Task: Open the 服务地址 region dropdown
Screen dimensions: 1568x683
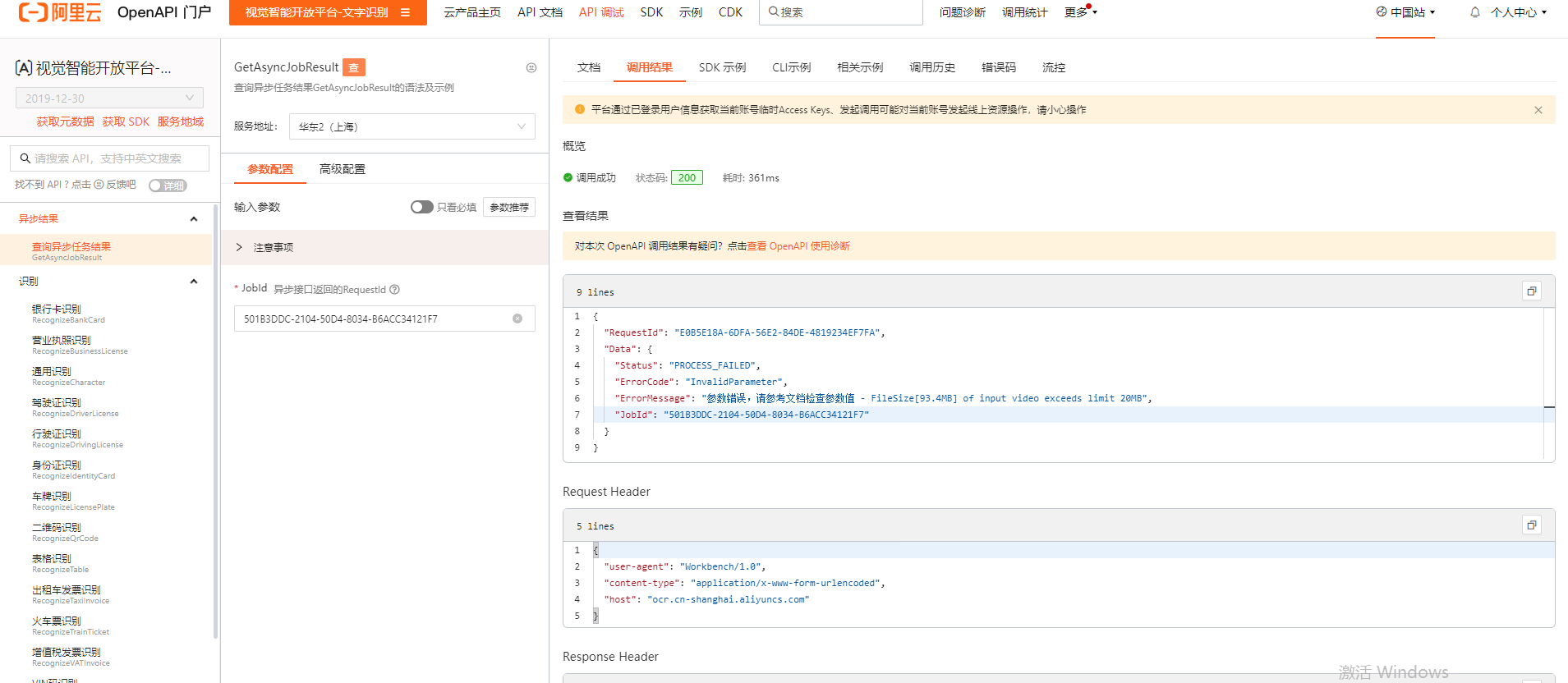Action: tap(412, 126)
